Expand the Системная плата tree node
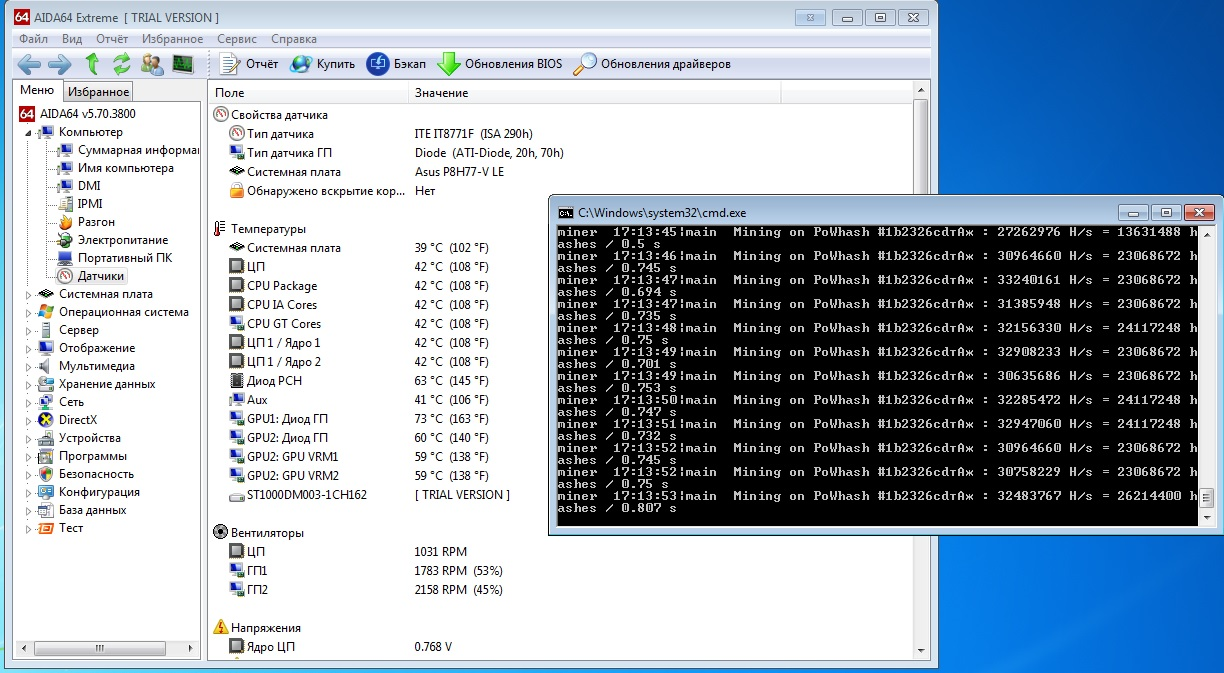 click(29, 294)
